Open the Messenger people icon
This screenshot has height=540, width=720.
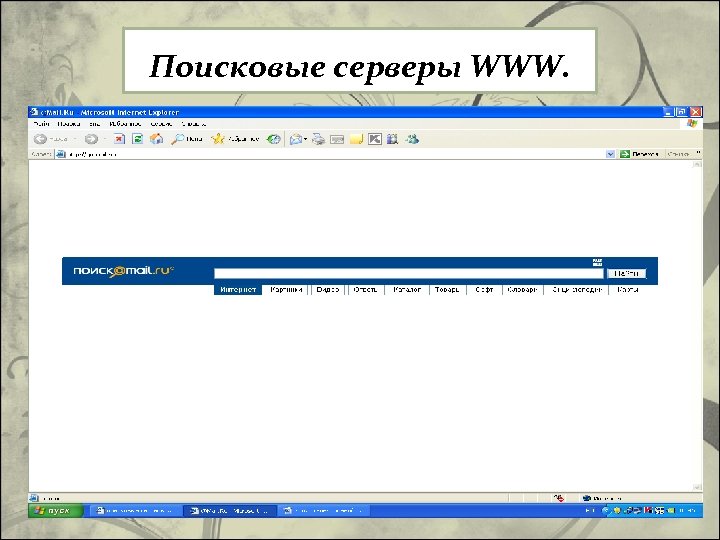[412, 139]
